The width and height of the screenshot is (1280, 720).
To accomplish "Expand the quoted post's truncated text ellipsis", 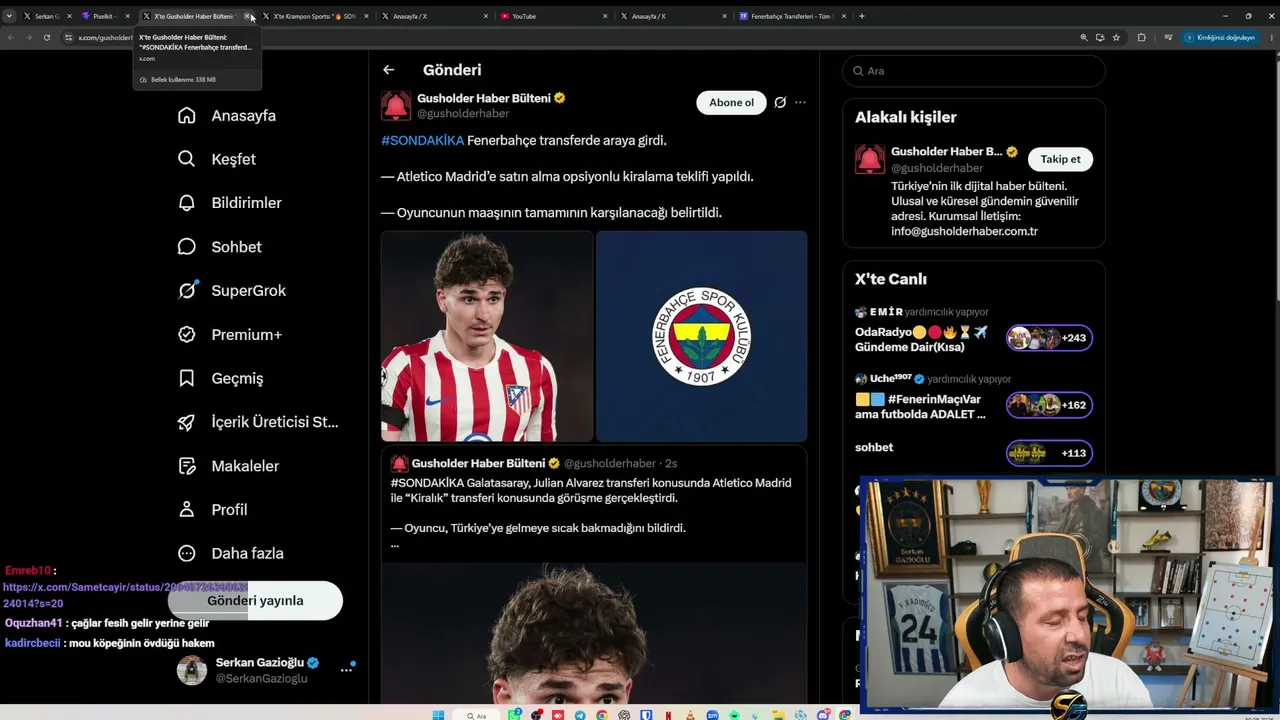I will pos(395,545).
